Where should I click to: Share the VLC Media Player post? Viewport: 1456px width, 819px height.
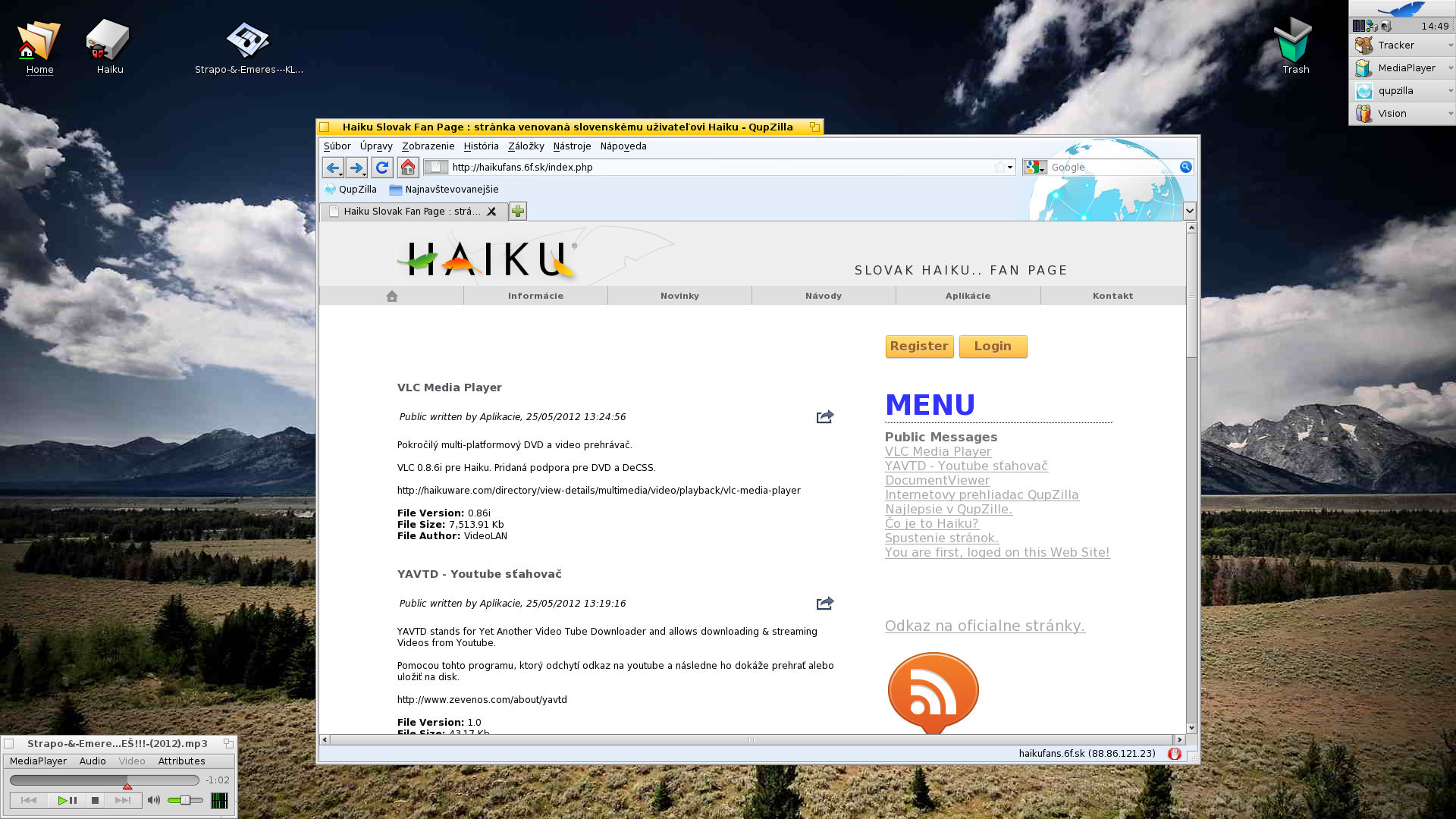[x=825, y=417]
